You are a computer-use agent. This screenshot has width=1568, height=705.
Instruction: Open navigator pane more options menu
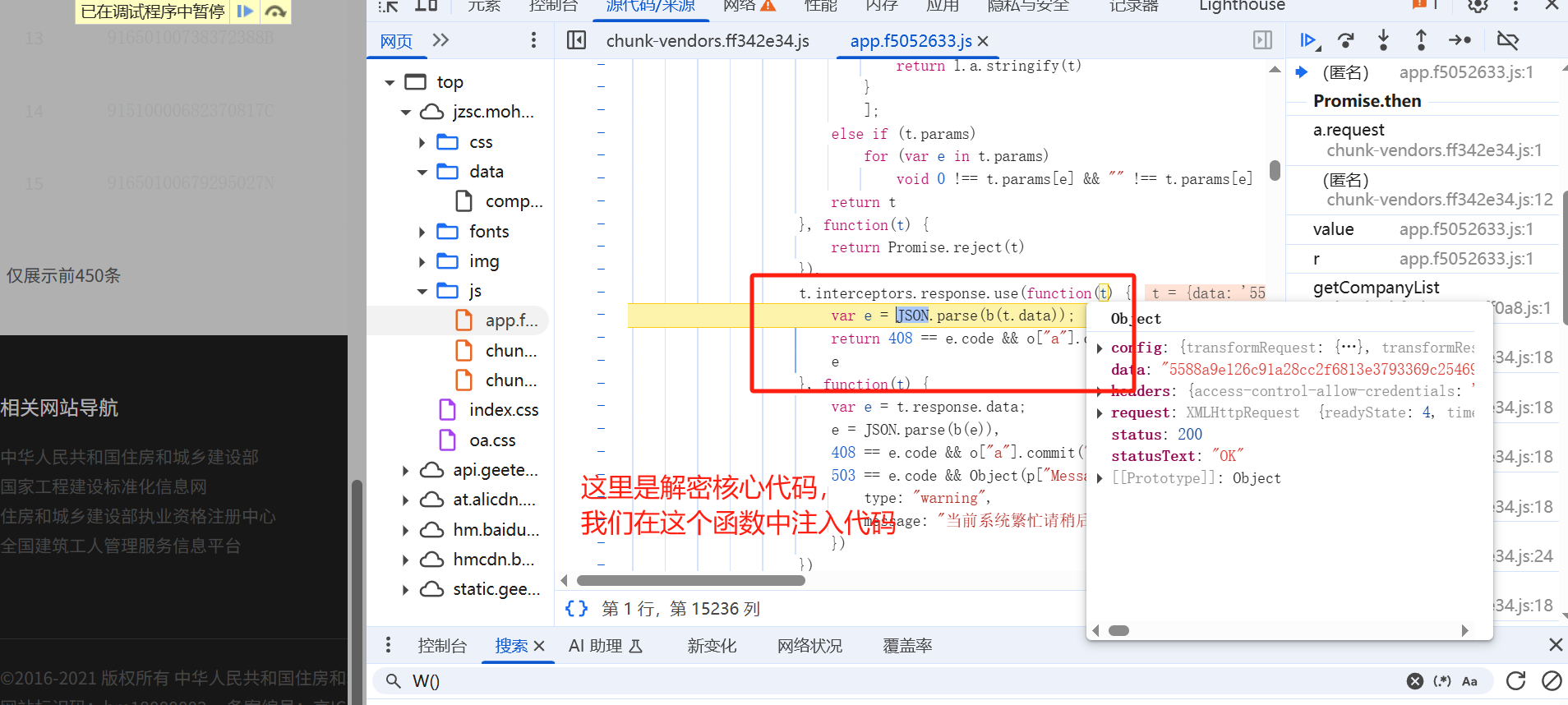pos(533,40)
